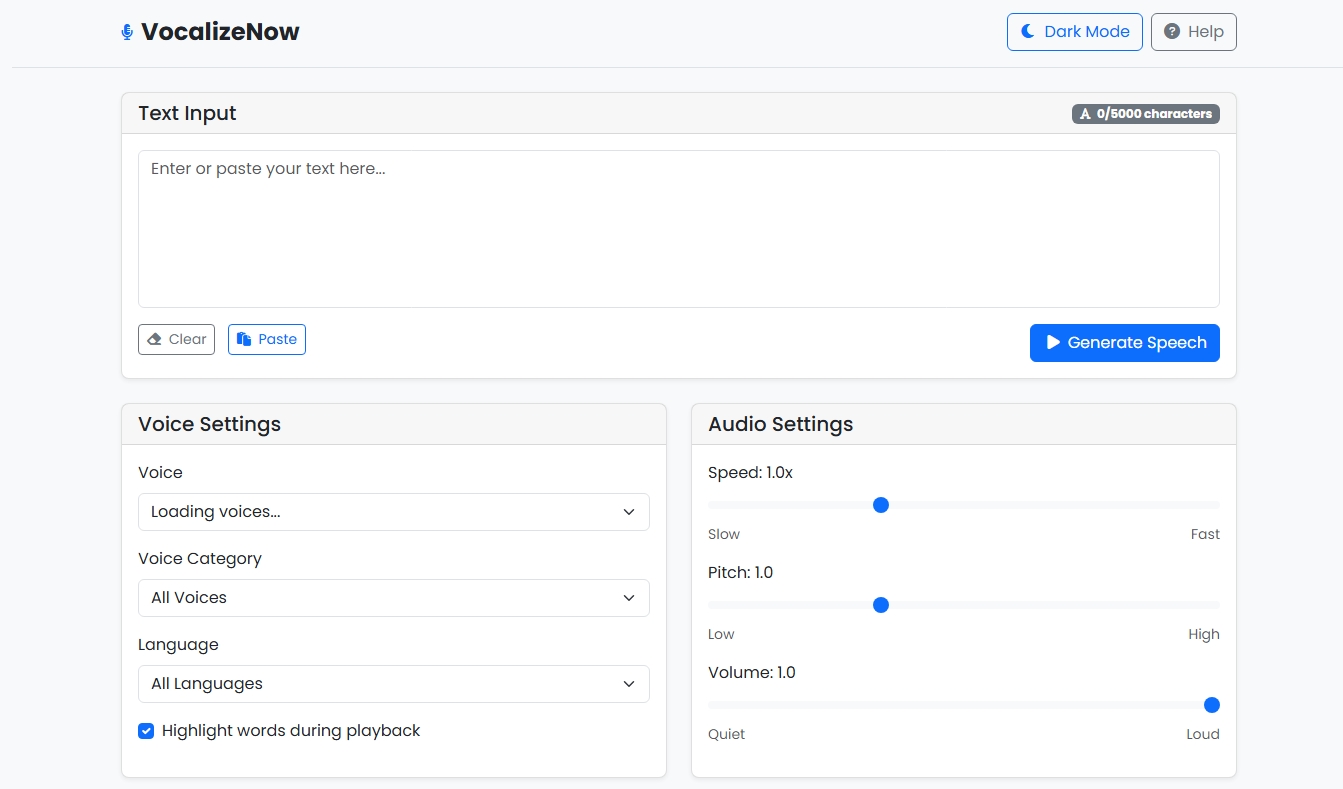Click the Voice Category field label

coord(200,558)
